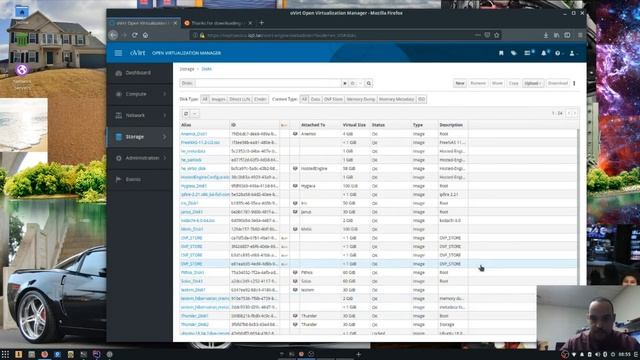Open the Anemoi_Disk1 disk link
The height and width of the screenshot is (360, 640).
click(x=194, y=134)
